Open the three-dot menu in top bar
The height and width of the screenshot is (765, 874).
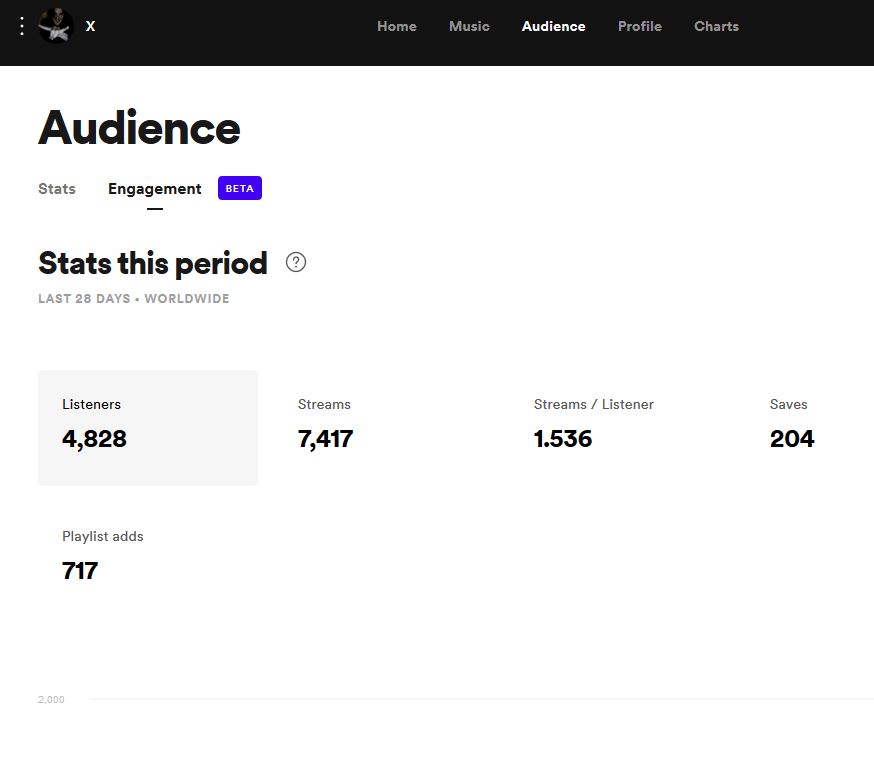[22, 26]
